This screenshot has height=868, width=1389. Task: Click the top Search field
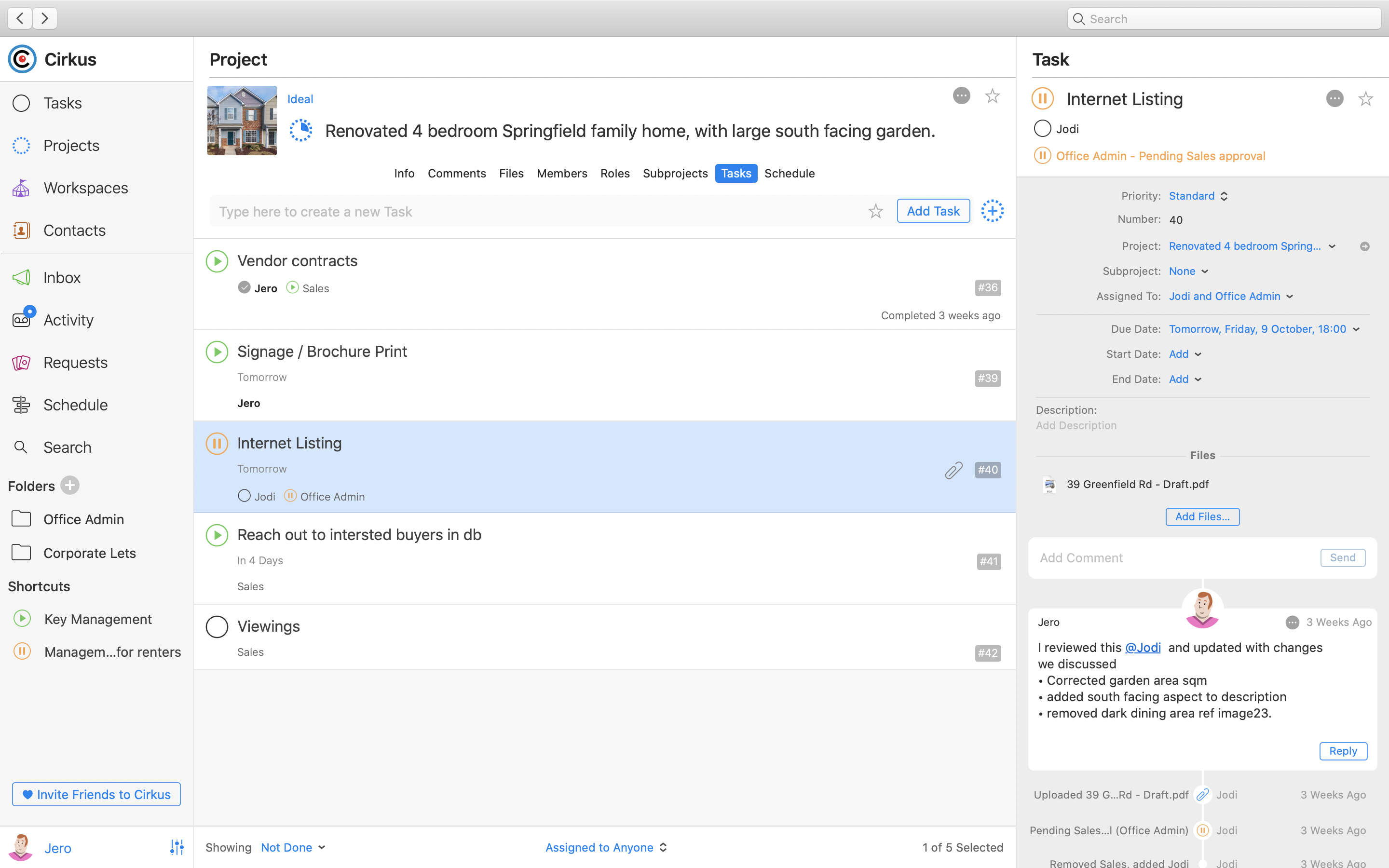[1224, 19]
